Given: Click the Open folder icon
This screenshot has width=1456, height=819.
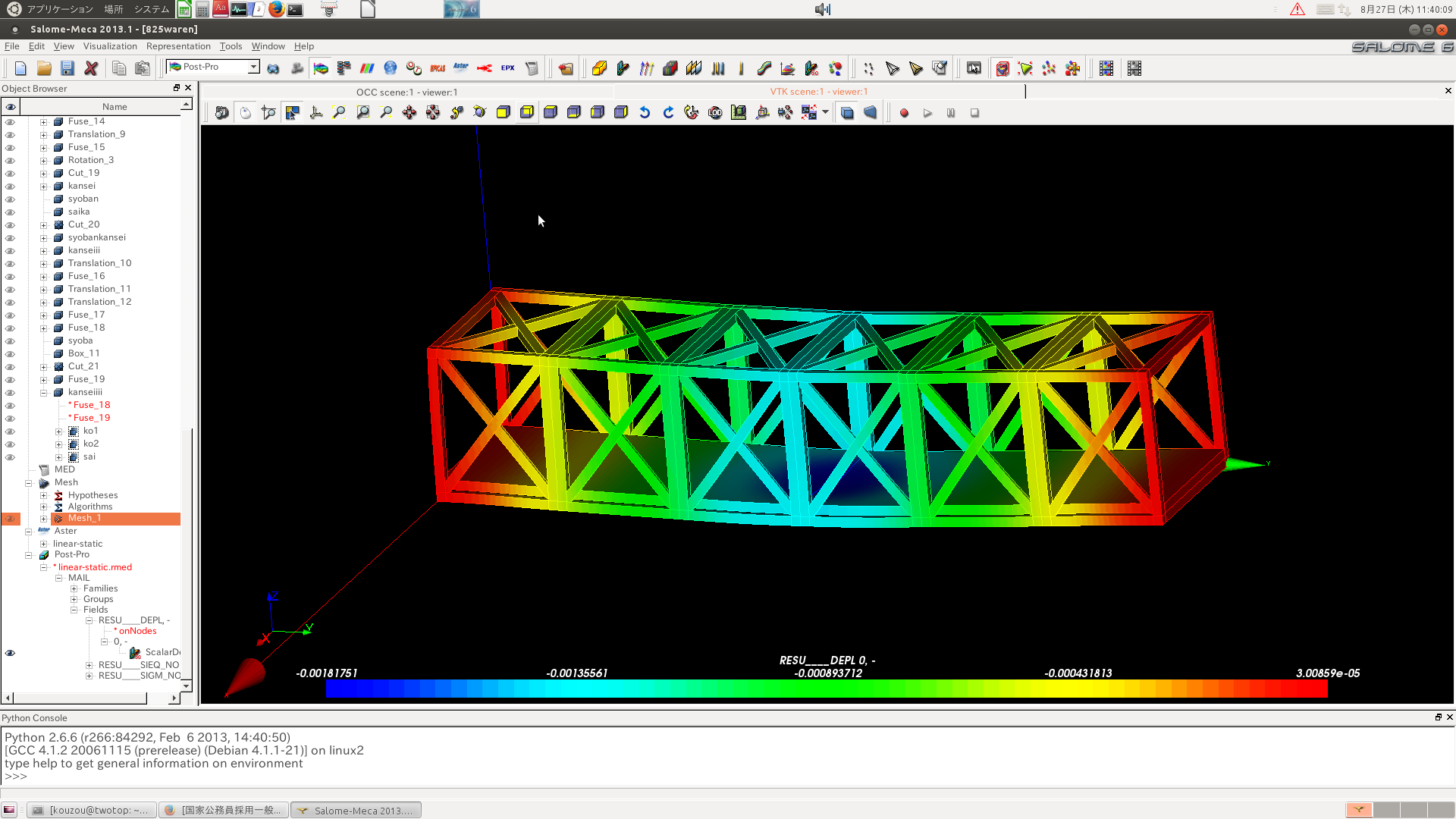Looking at the screenshot, I should [x=44, y=68].
